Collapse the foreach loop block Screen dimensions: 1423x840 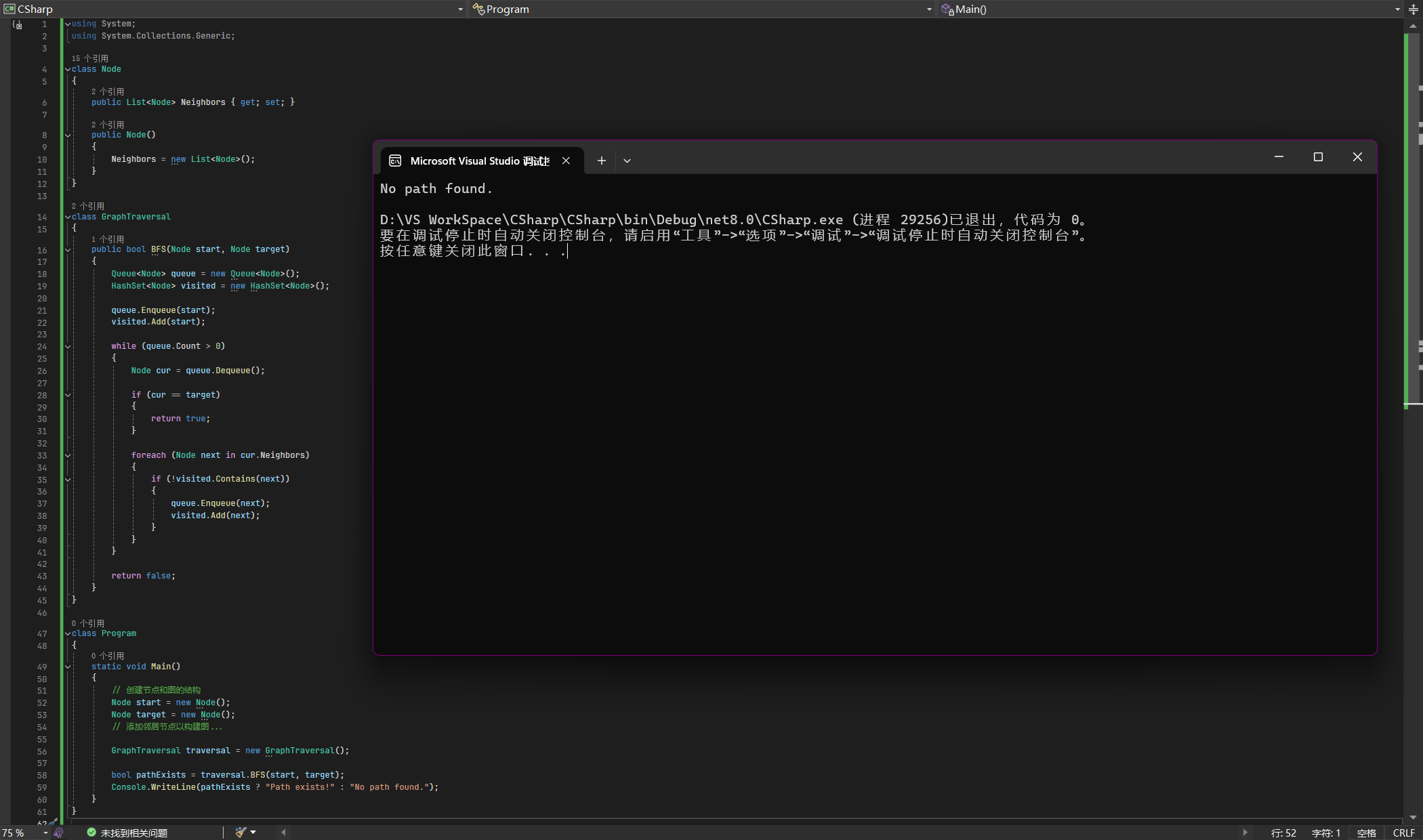tap(68, 455)
